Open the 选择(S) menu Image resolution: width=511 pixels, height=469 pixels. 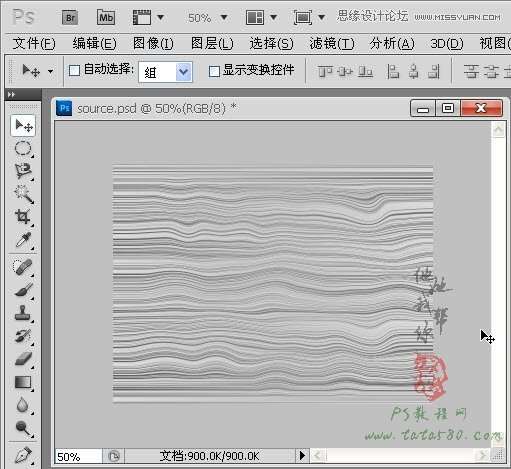(271, 44)
